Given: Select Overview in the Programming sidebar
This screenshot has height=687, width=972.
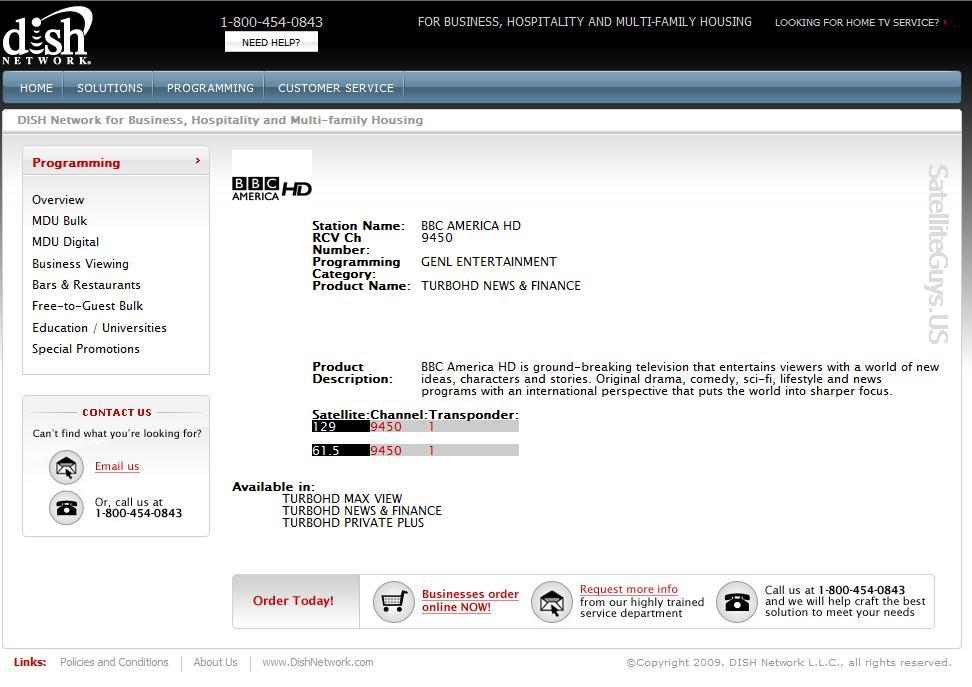Looking at the screenshot, I should (58, 200).
